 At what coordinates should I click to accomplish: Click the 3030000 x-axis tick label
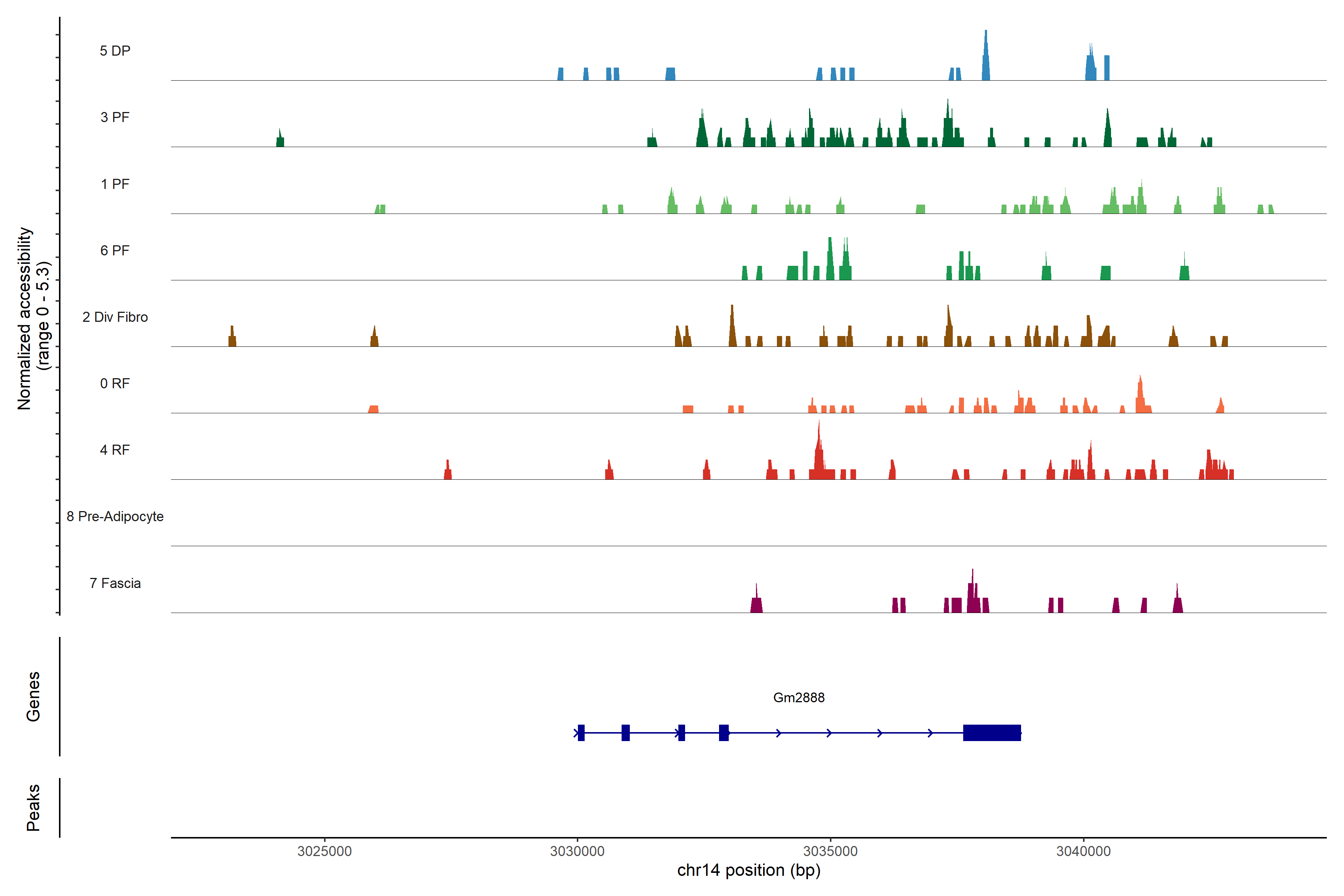577,851
